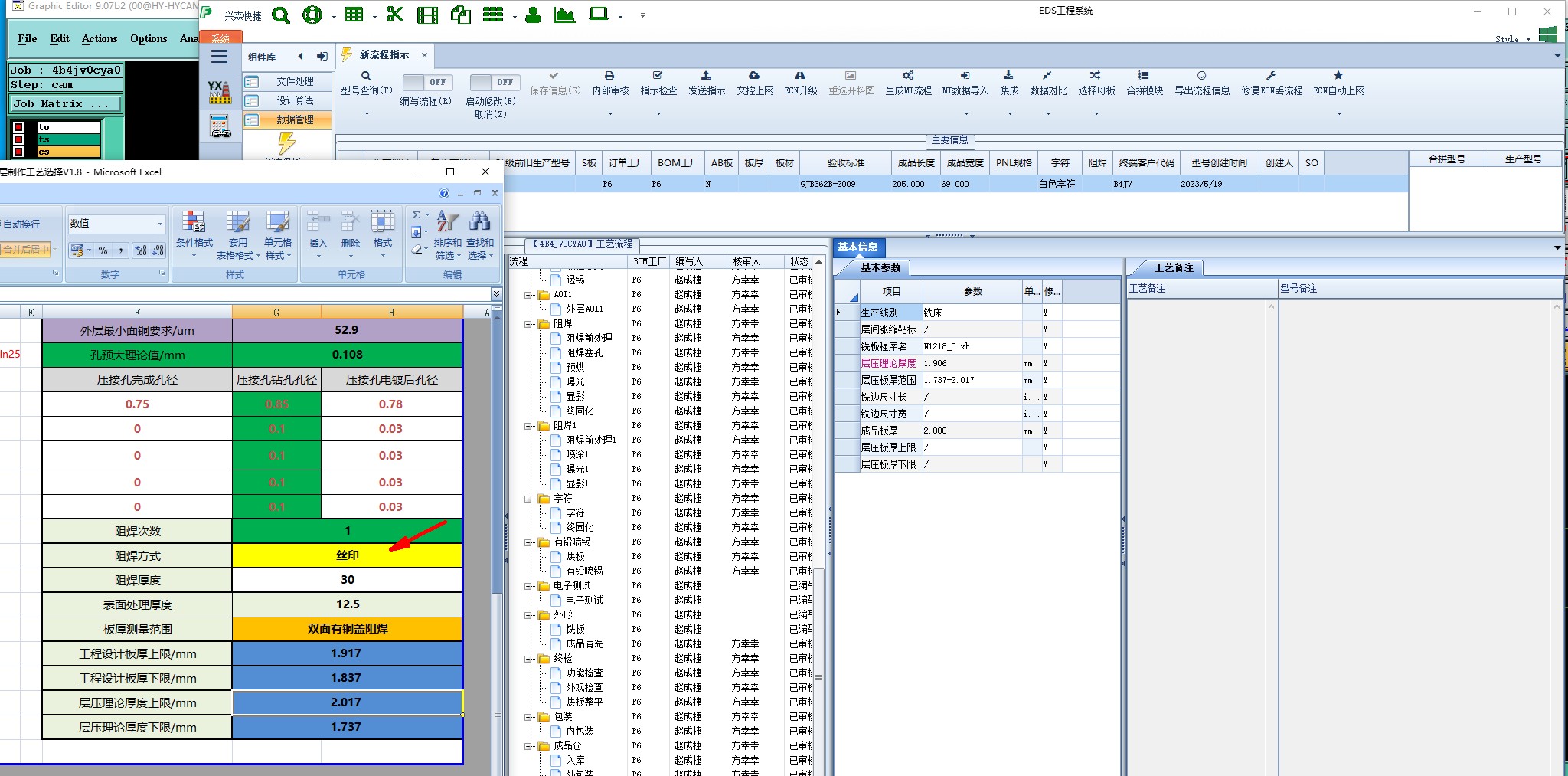1568x776 pixels.
Task: Switch to 基本参数 tab
Action: [x=880, y=267]
